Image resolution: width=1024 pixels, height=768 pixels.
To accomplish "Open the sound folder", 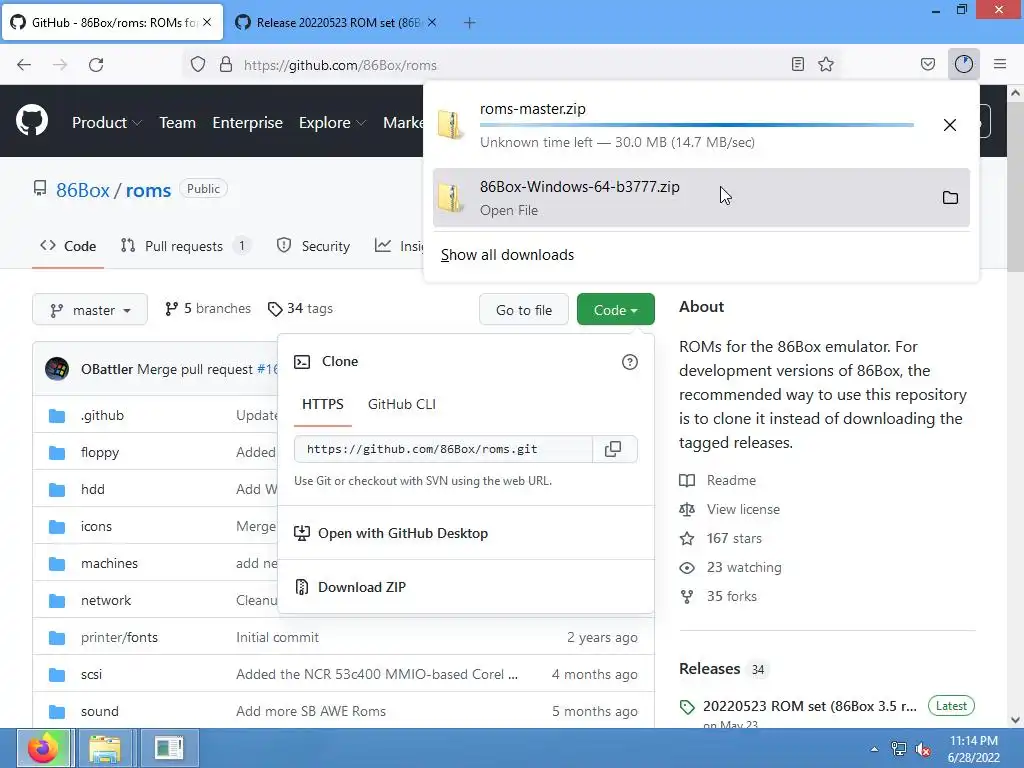I will click(100, 711).
